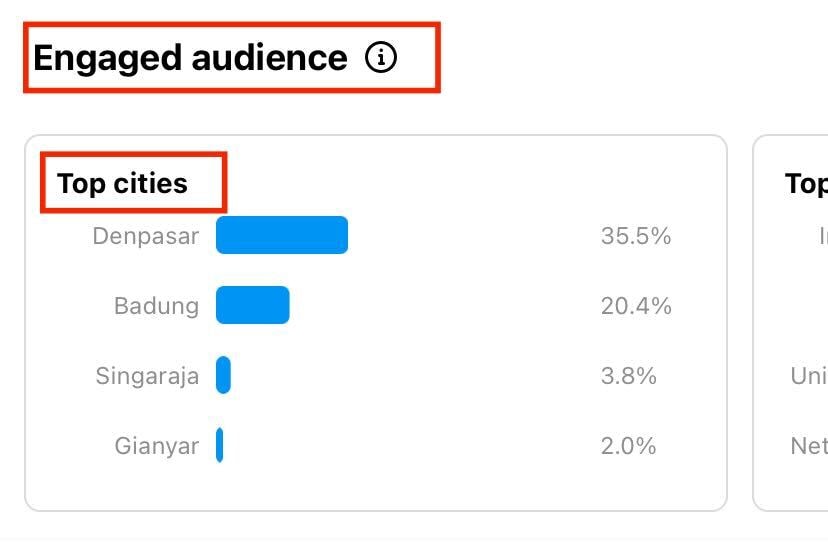Select the Badung city label
828x542 pixels.
click(x=156, y=305)
